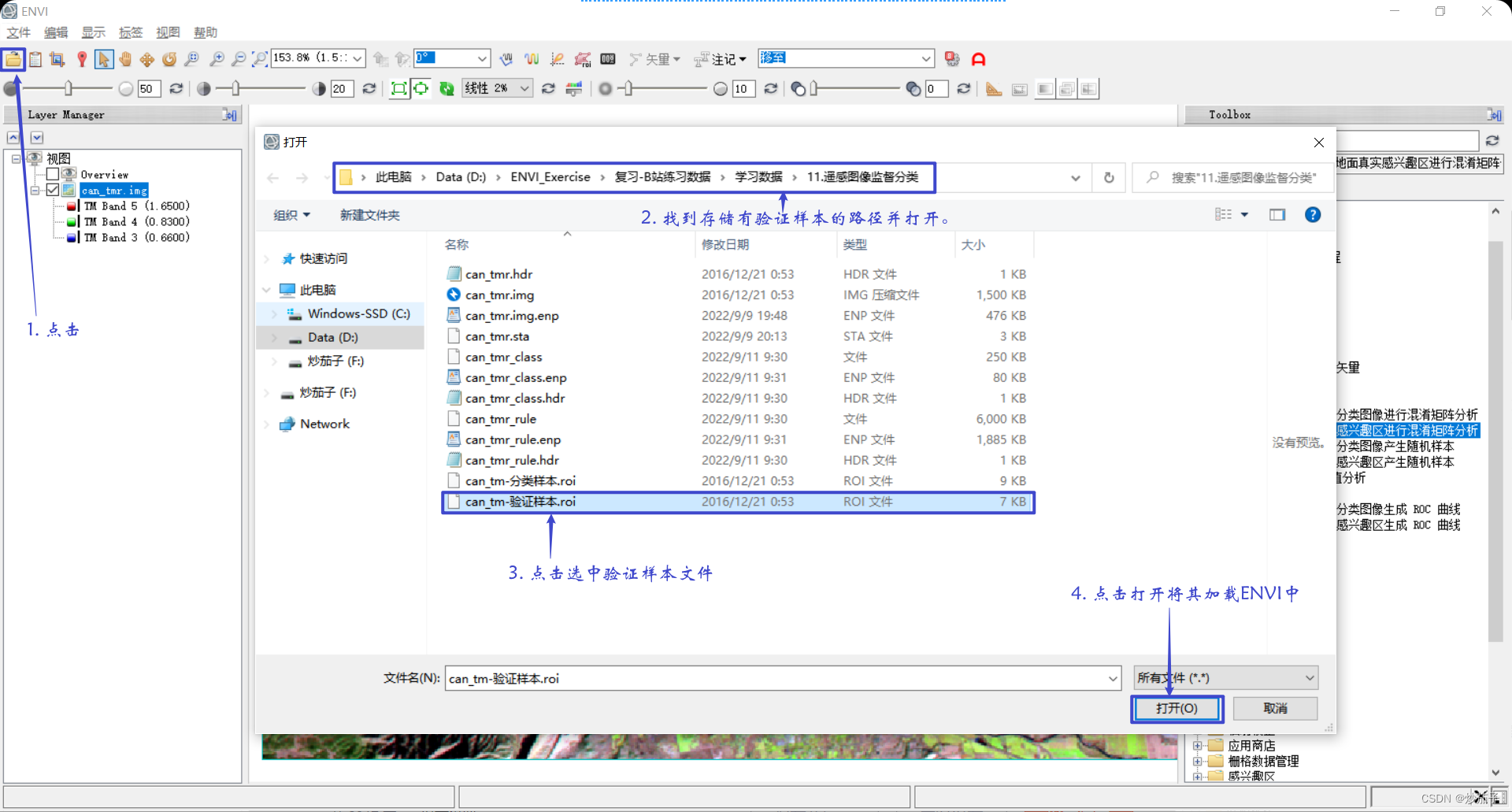The height and width of the screenshot is (812, 1512).
Task: Choose the Select arrow pointer tool
Action: pos(103,59)
